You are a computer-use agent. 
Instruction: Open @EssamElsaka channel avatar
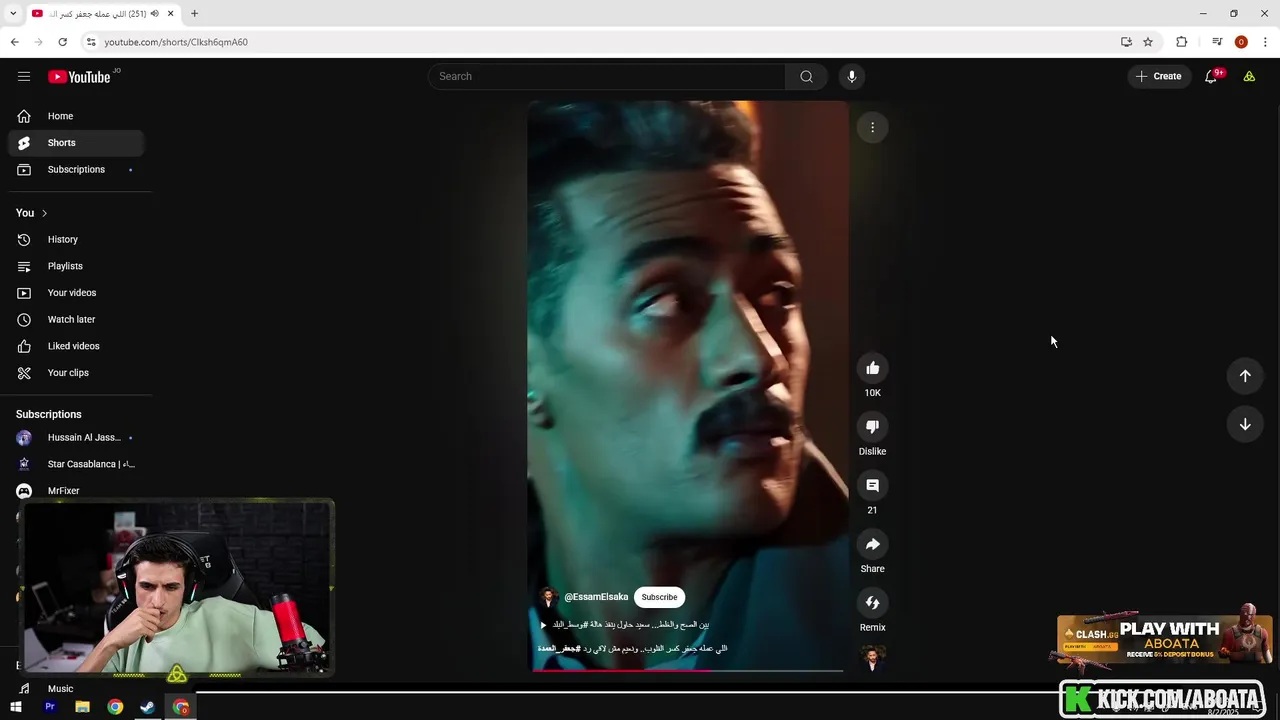(548, 597)
